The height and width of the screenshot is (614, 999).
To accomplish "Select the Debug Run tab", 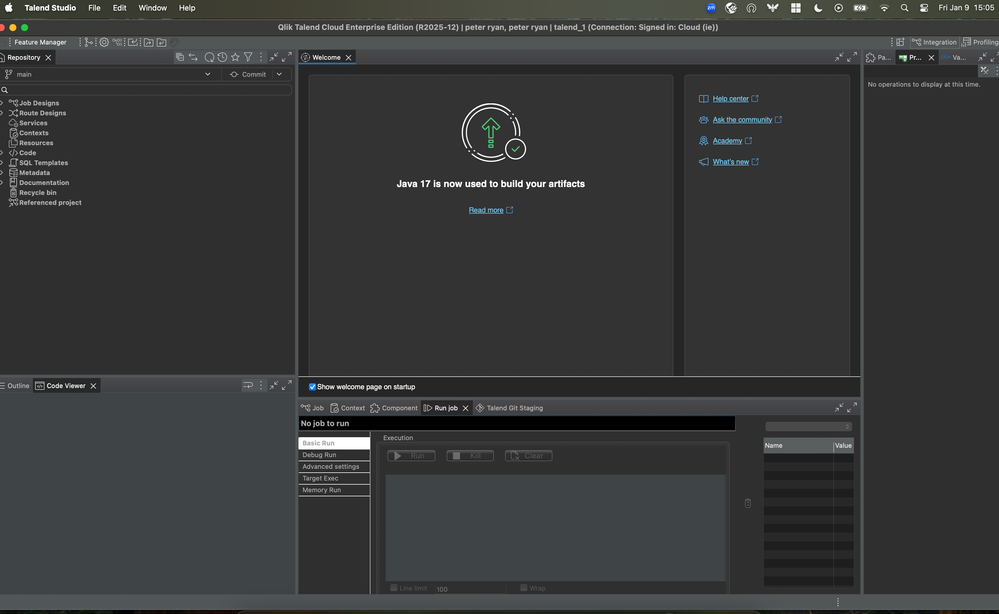I will pos(334,455).
